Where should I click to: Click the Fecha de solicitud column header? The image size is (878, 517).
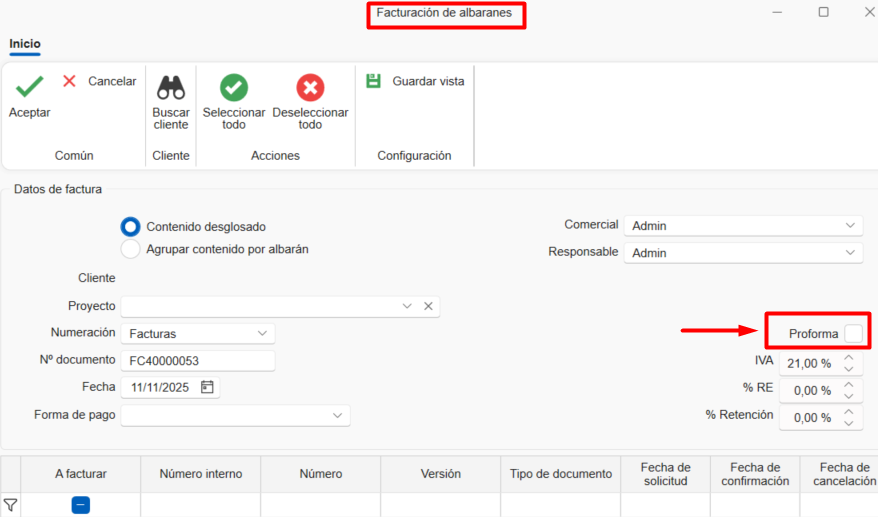[665, 474]
